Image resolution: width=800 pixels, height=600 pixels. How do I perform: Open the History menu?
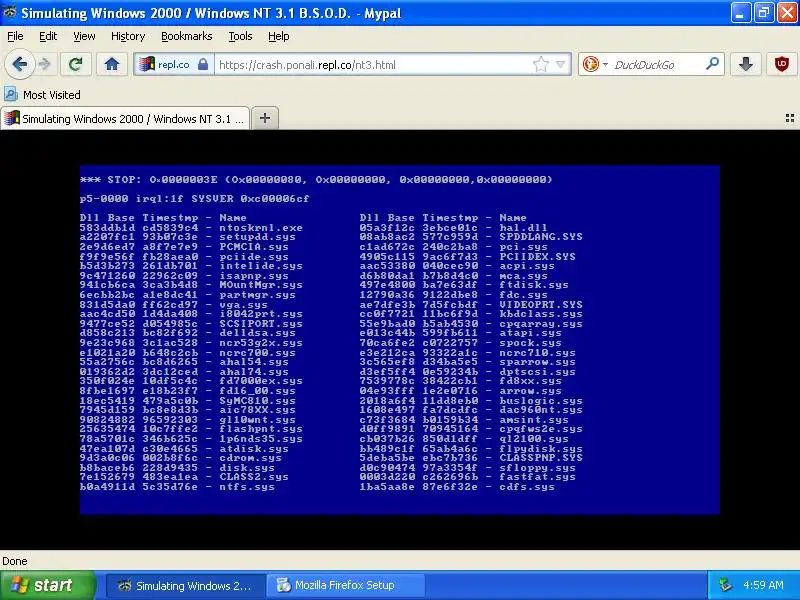(128, 36)
